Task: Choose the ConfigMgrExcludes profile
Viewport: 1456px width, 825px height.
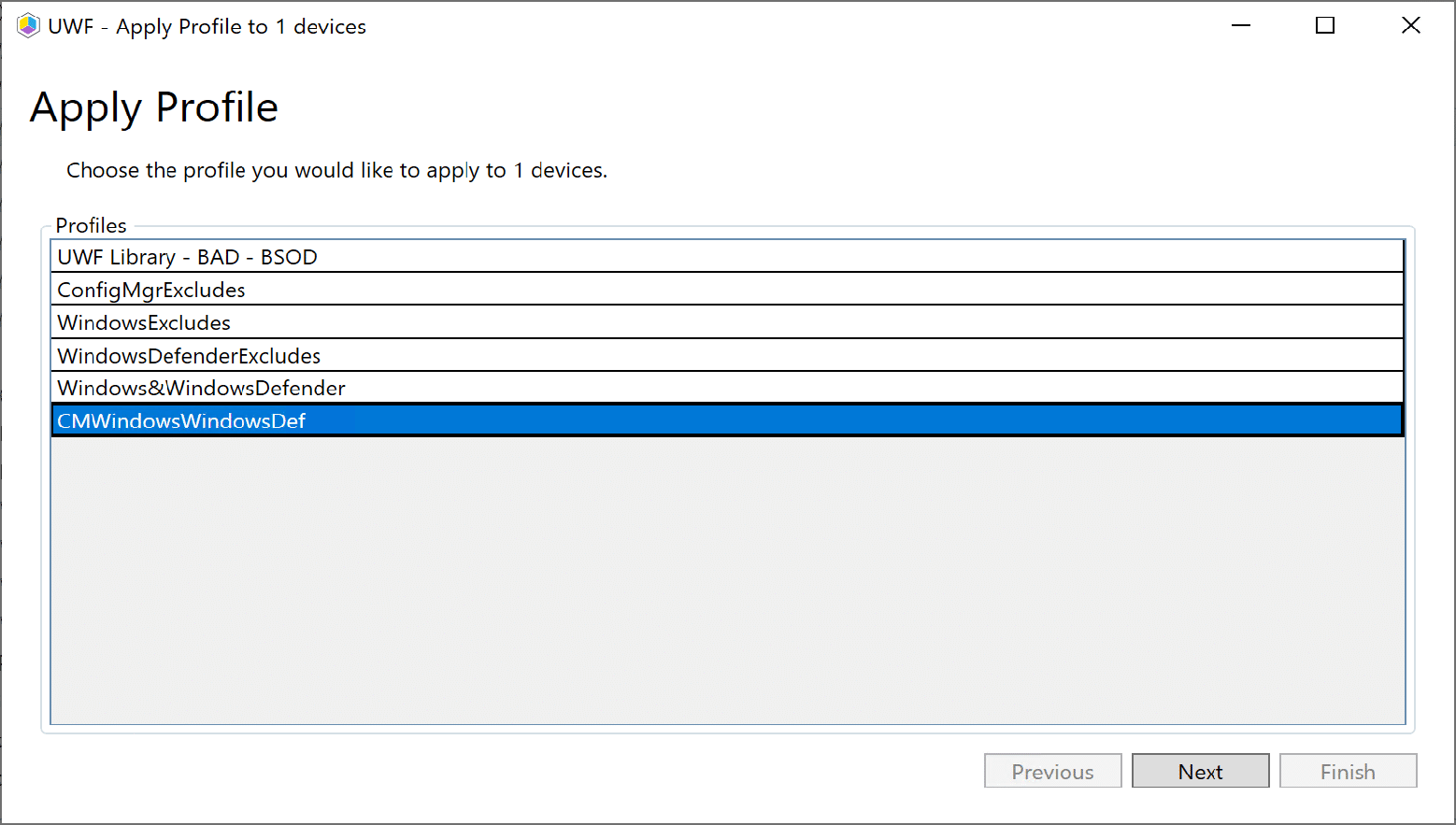Action: click(x=151, y=290)
